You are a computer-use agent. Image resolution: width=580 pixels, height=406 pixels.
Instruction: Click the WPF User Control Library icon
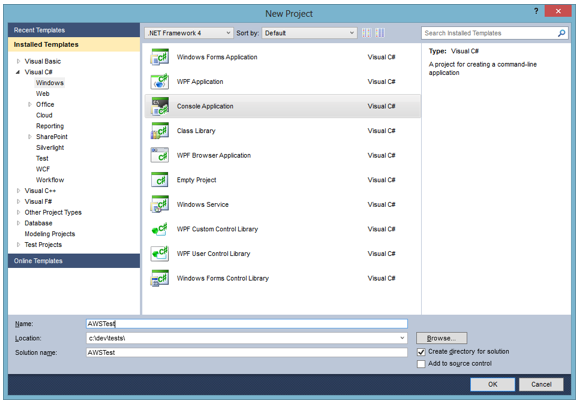(x=160, y=254)
